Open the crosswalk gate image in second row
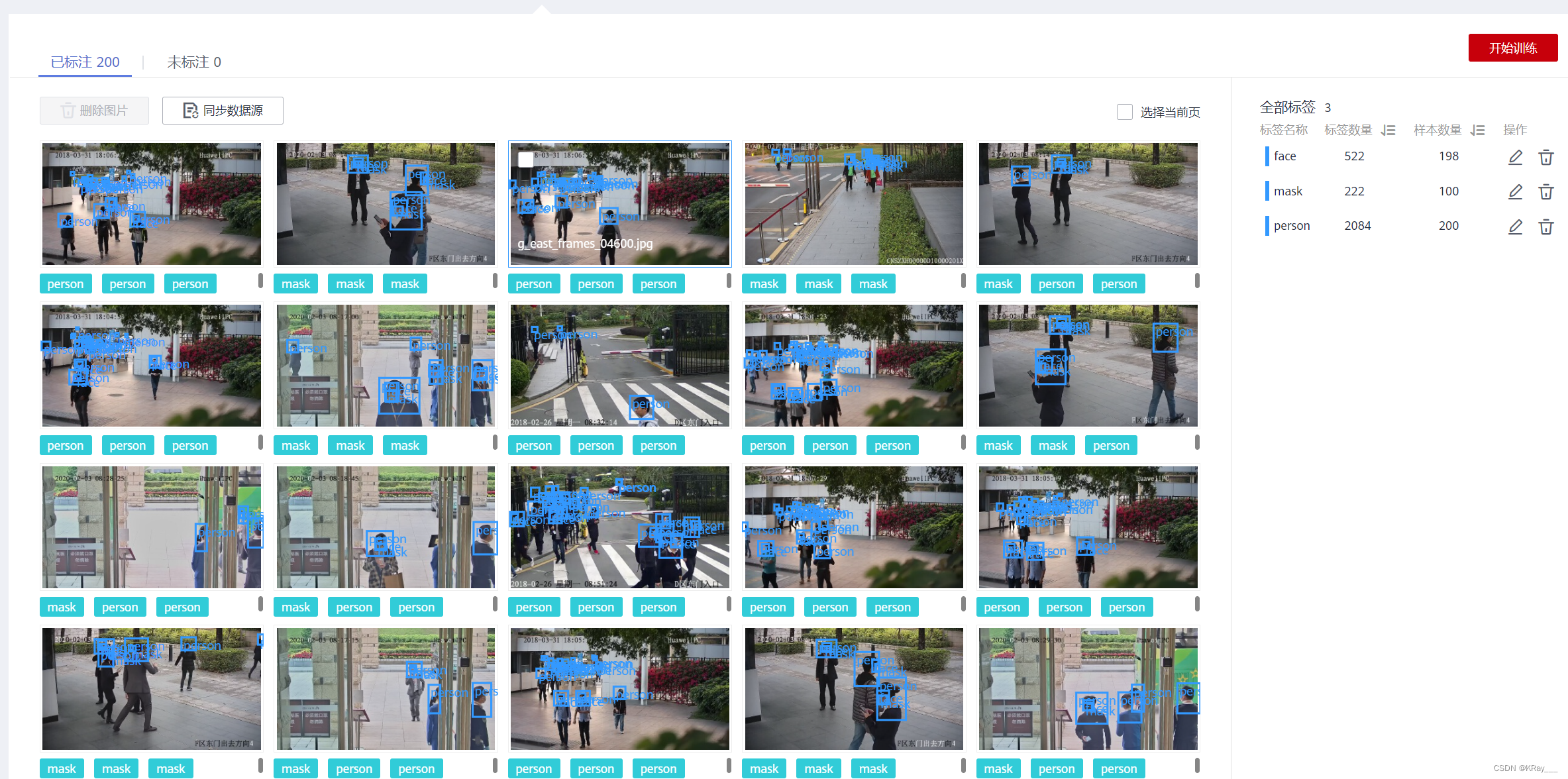The height and width of the screenshot is (779, 1568). (619, 365)
